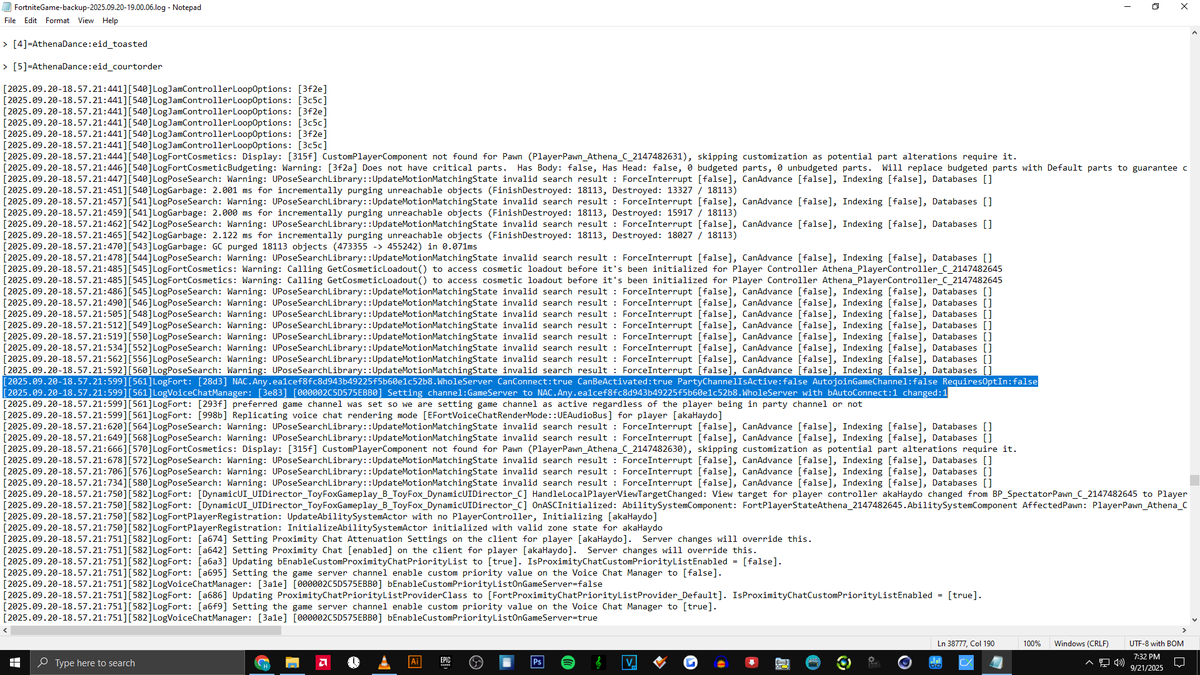This screenshot has width=1200, height=675.
Task: Open the Help menu
Action: [110, 20]
